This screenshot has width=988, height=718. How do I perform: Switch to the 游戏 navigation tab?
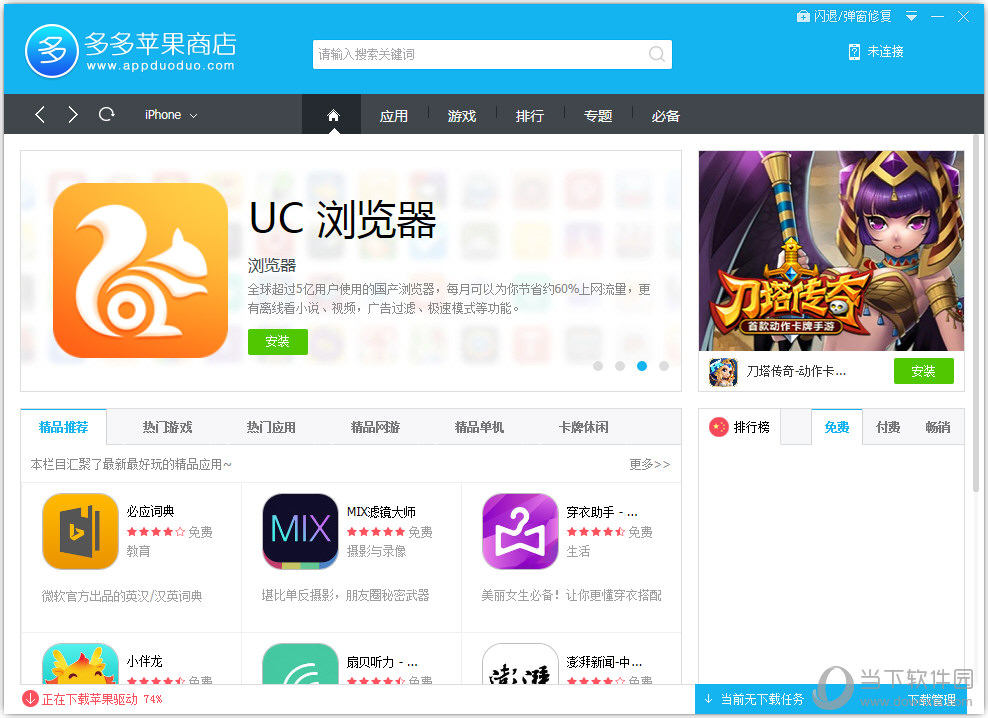click(462, 114)
